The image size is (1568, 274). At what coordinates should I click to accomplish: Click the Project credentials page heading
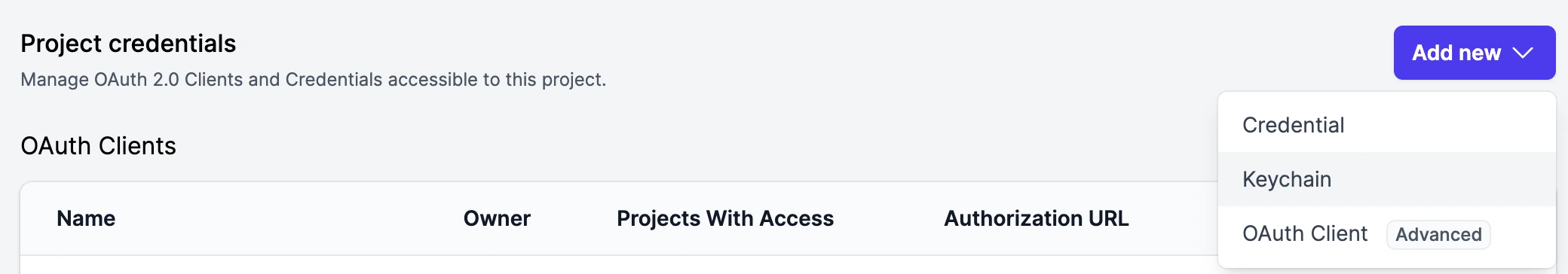coord(128,44)
